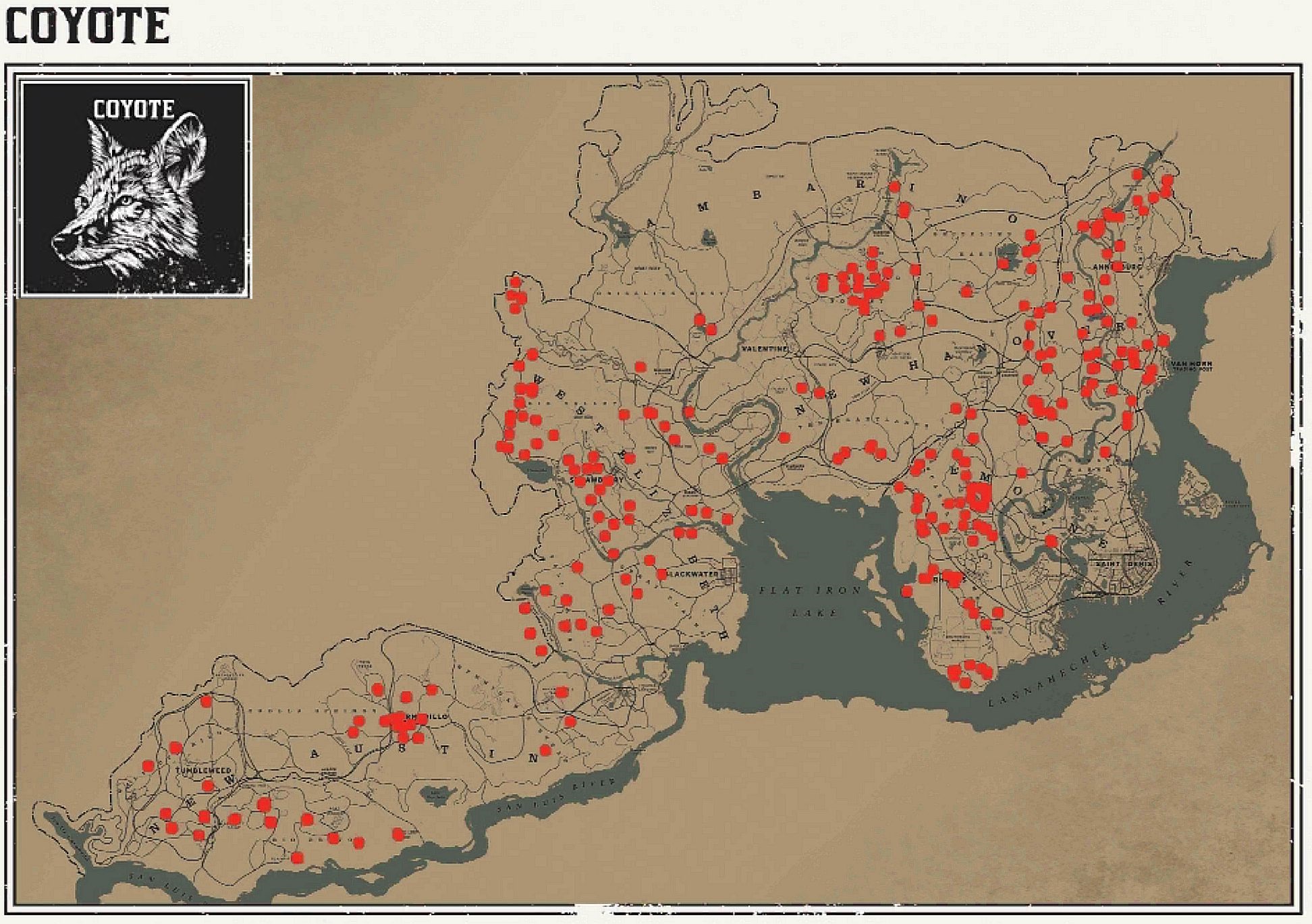Click red marker cluster at Armadillo label
The width and height of the screenshot is (1312, 924).
tap(400, 724)
